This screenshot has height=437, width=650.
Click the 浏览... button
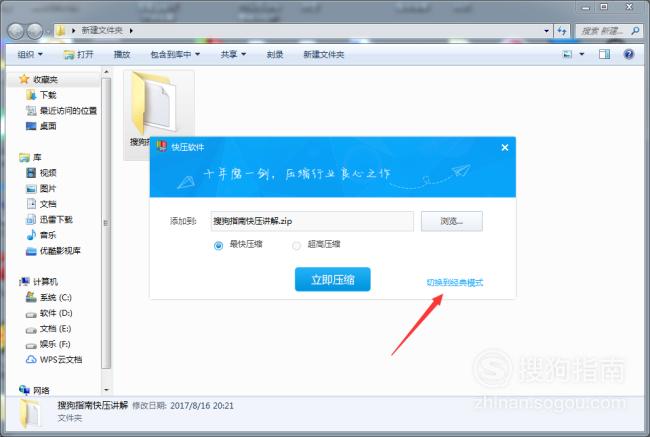coord(451,221)
